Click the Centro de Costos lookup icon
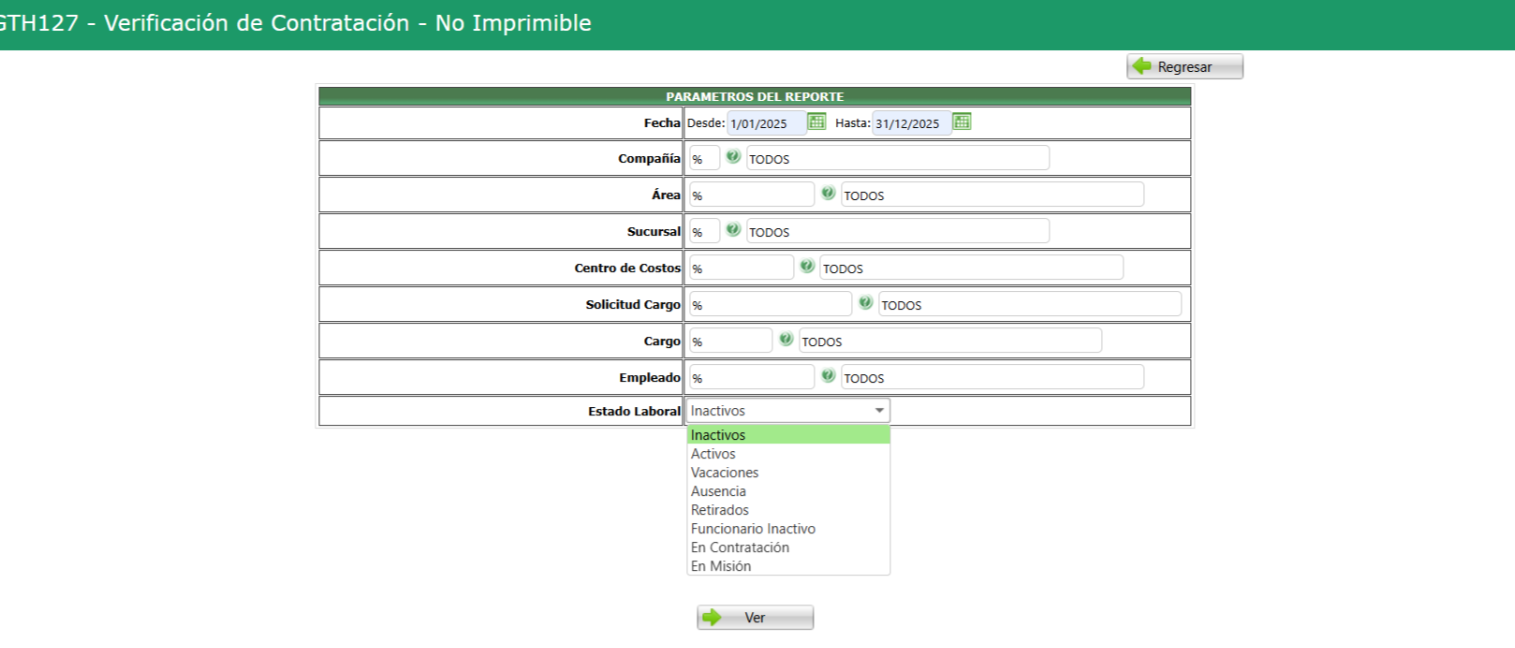The image size is (1515, 648). coord(807,267)
